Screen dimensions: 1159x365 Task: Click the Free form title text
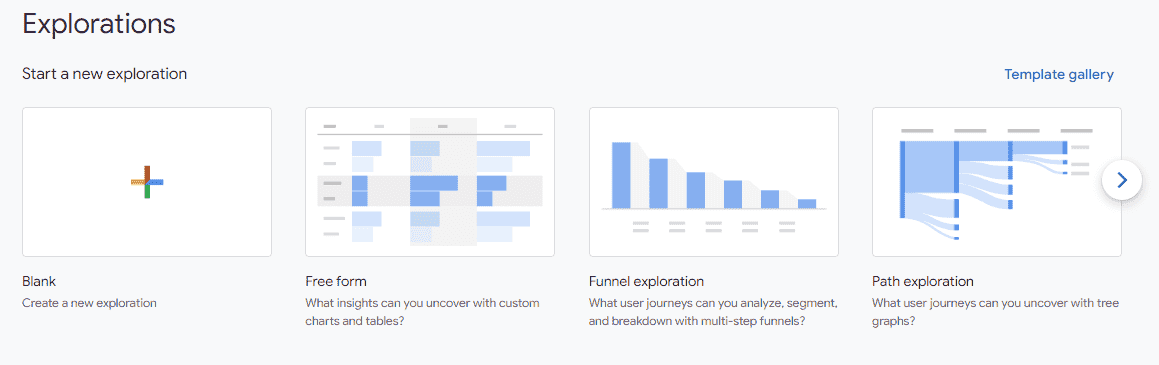tap(336, 282)
